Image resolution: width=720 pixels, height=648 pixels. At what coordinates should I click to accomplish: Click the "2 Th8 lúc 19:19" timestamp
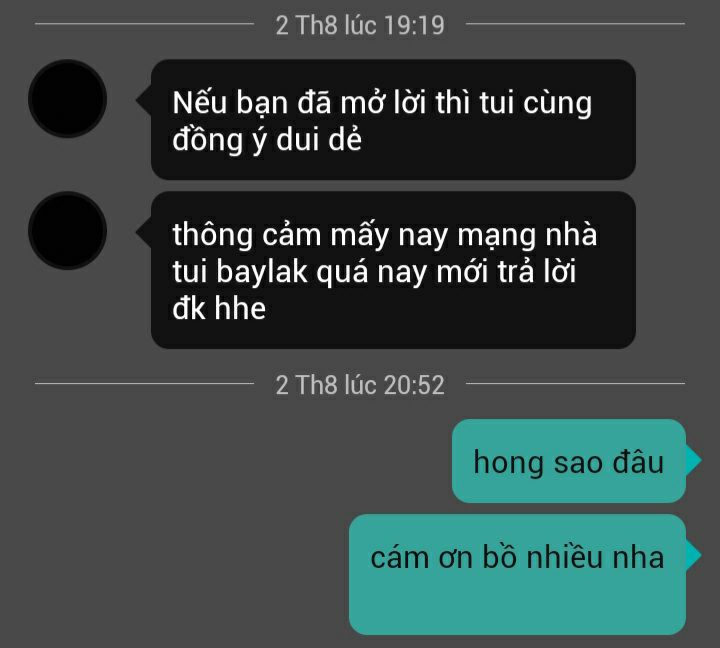click(360, 25)
